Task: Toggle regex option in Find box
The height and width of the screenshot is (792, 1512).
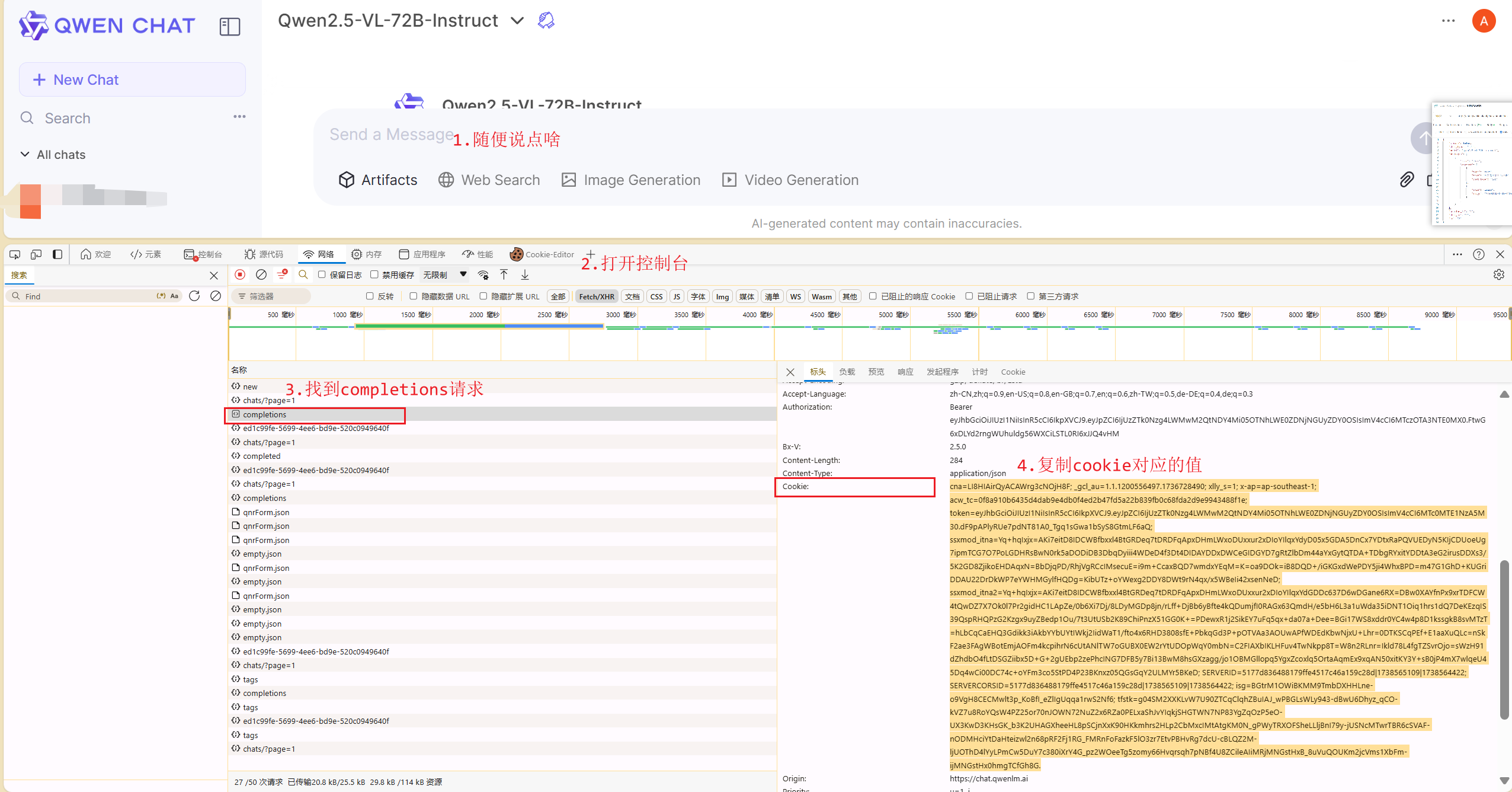Action: 161,296
